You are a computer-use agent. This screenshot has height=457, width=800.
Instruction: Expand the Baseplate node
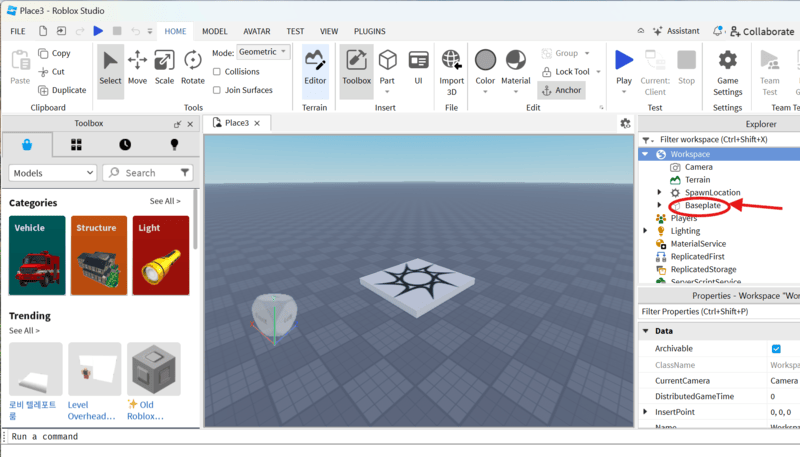[x=659, y=205]
